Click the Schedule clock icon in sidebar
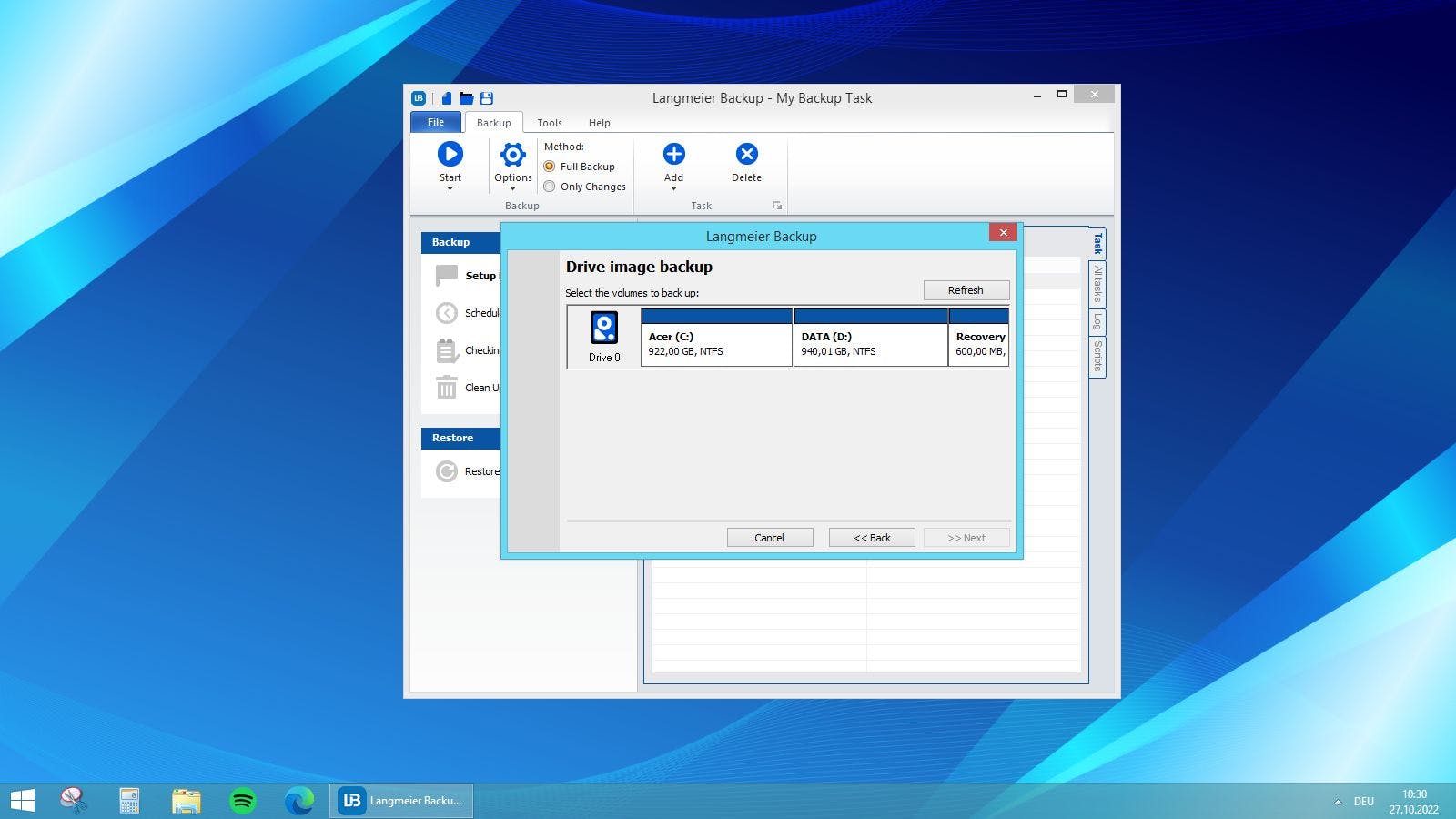The height and width of the screenshot is (819, 1456). pyautogui.click(x=447, y=313)
